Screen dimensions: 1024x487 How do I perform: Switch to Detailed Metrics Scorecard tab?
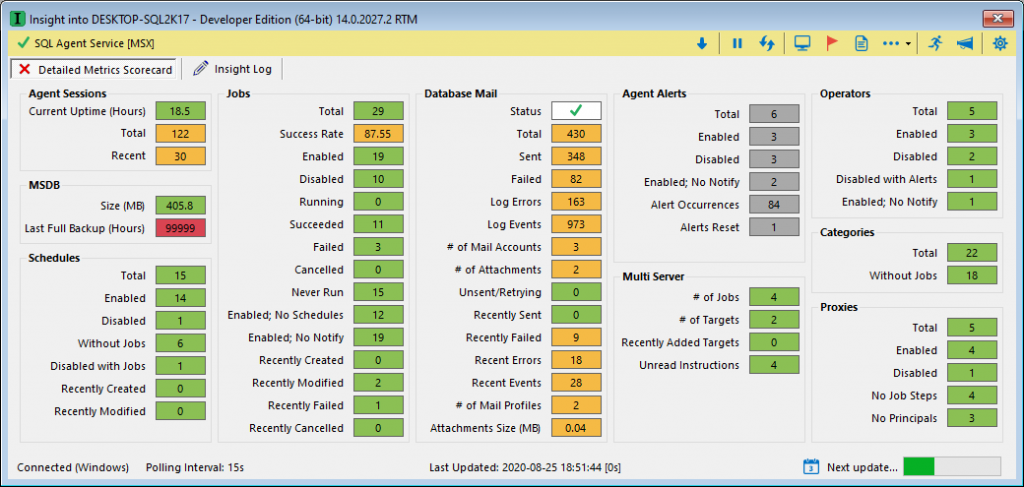(x=95, y=69)
